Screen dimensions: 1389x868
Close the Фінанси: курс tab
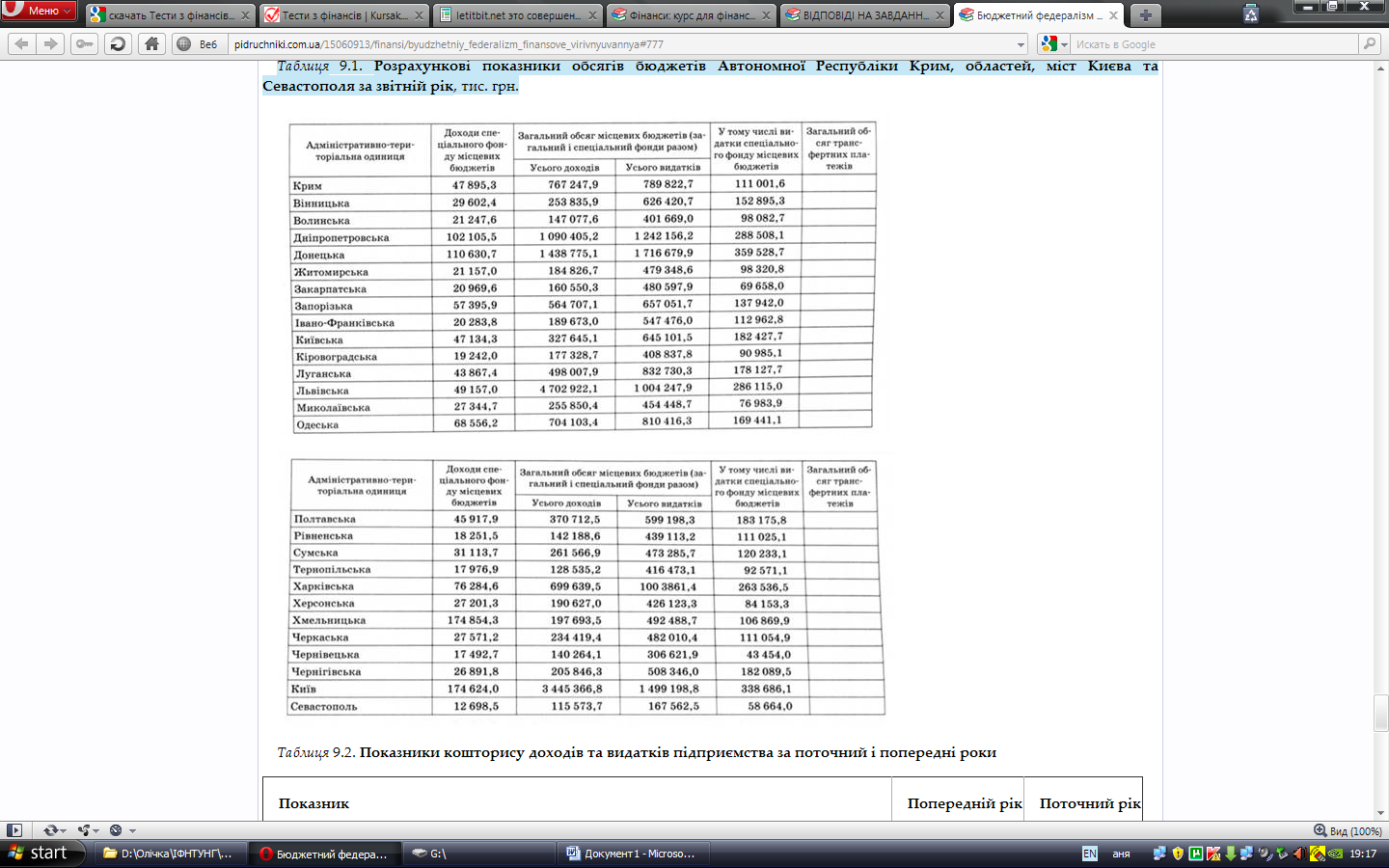[766, 15]
